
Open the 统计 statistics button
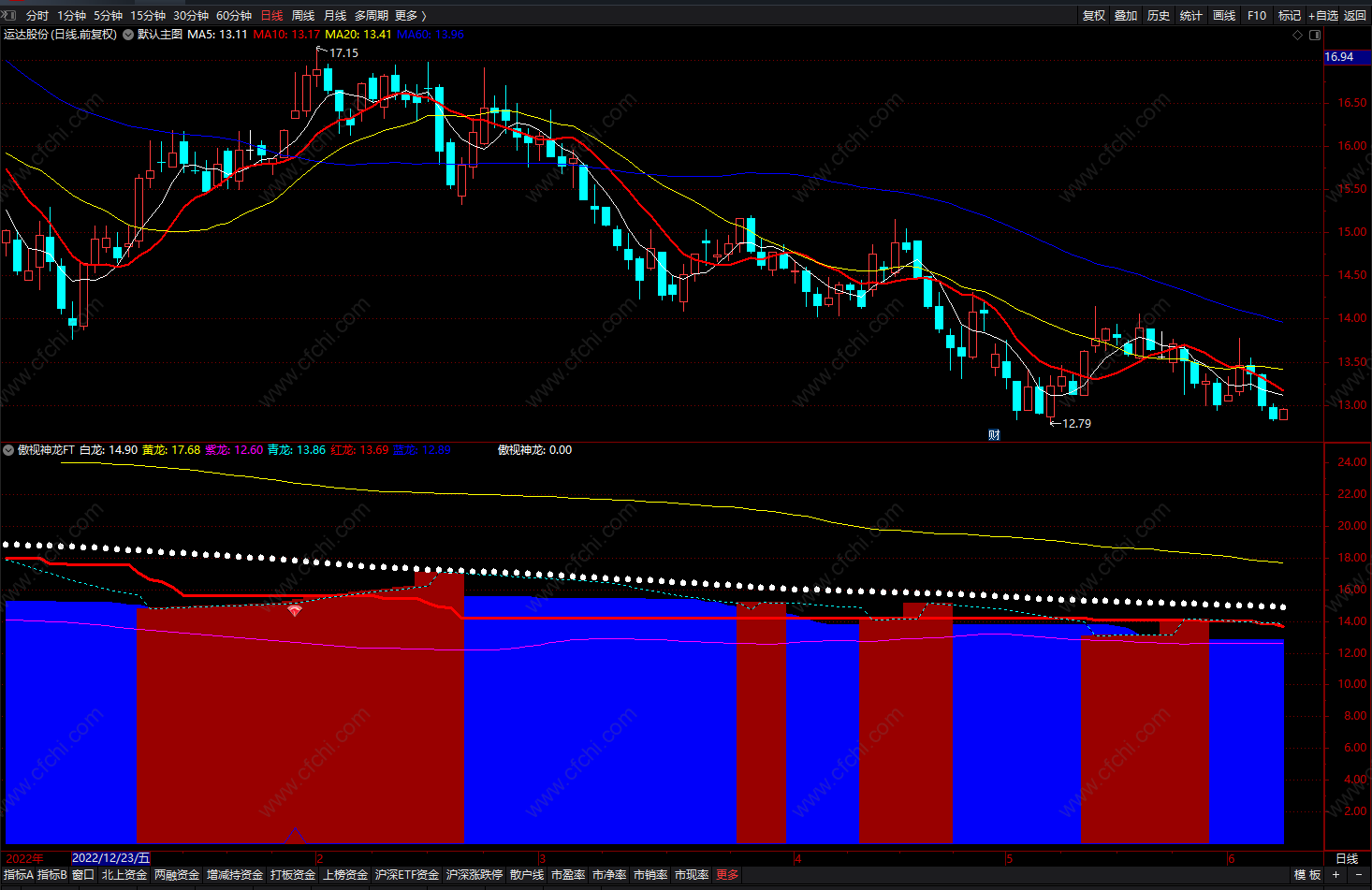pos(1191,15)
